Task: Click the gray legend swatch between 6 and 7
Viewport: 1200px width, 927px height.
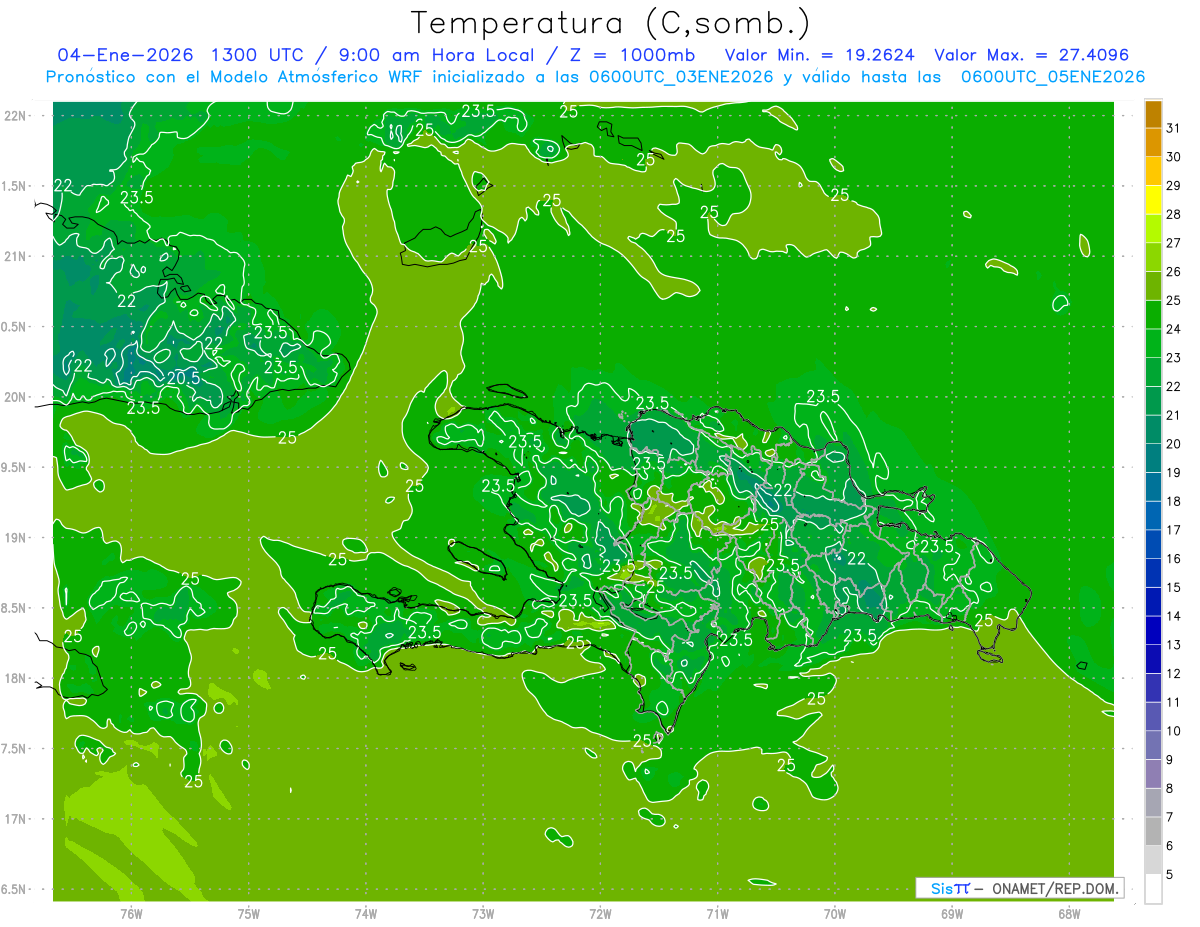Action: (x=1153, y=832)
